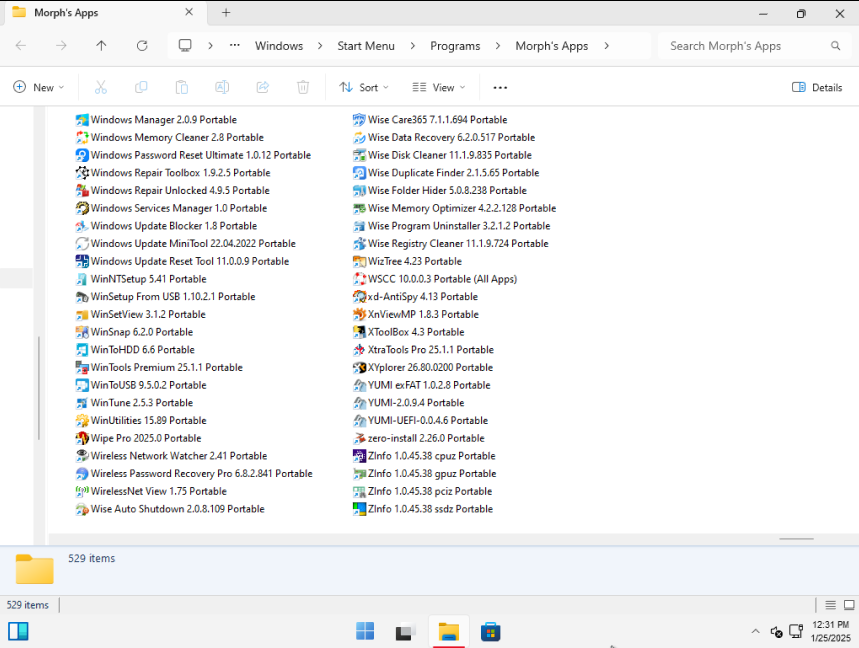Screen dimensions: 859x648
Task: Click the Rename toolbar icon
Action: [222, 87]
